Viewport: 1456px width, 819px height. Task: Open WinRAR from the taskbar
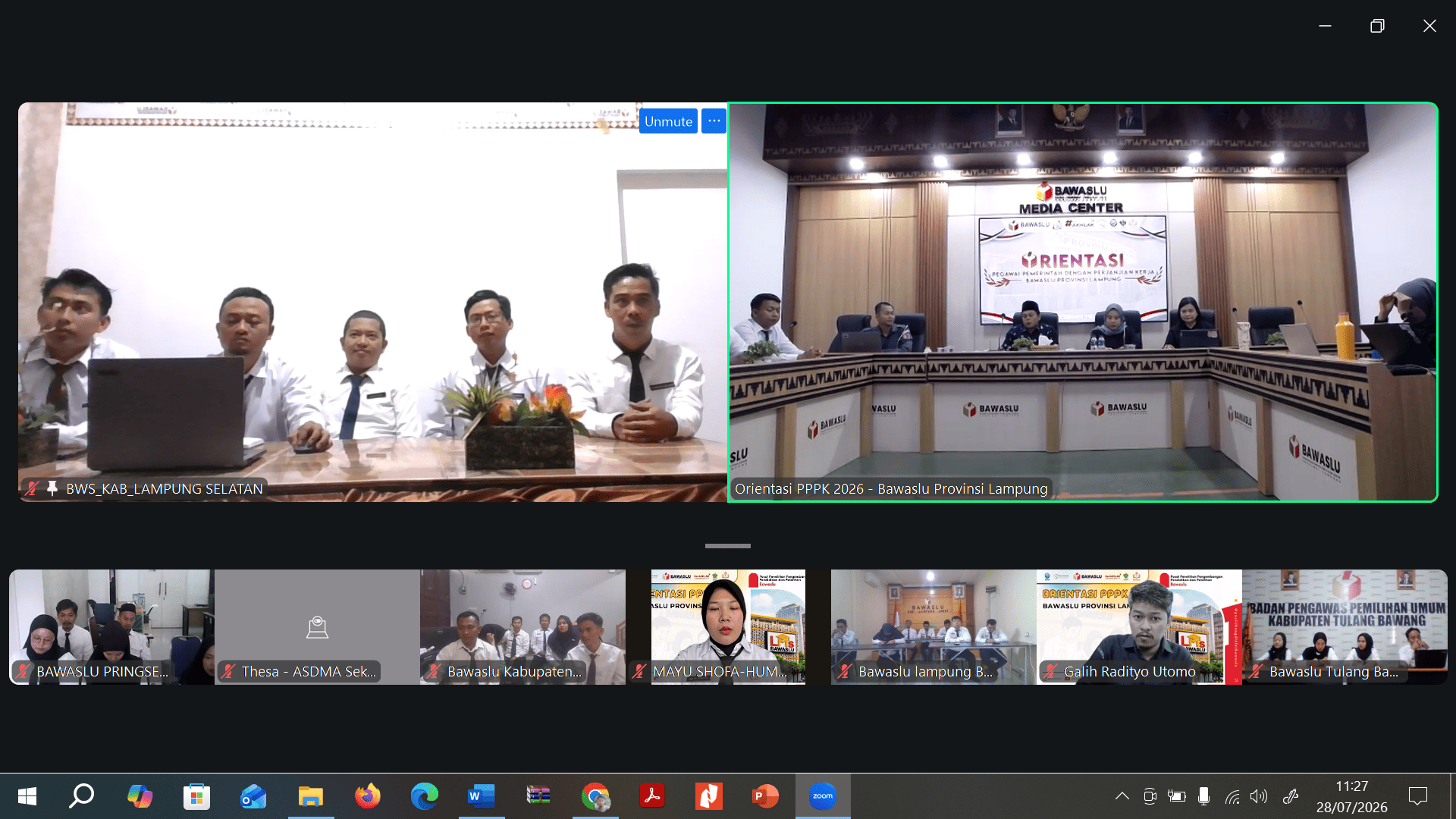click(x=538, y=796)
